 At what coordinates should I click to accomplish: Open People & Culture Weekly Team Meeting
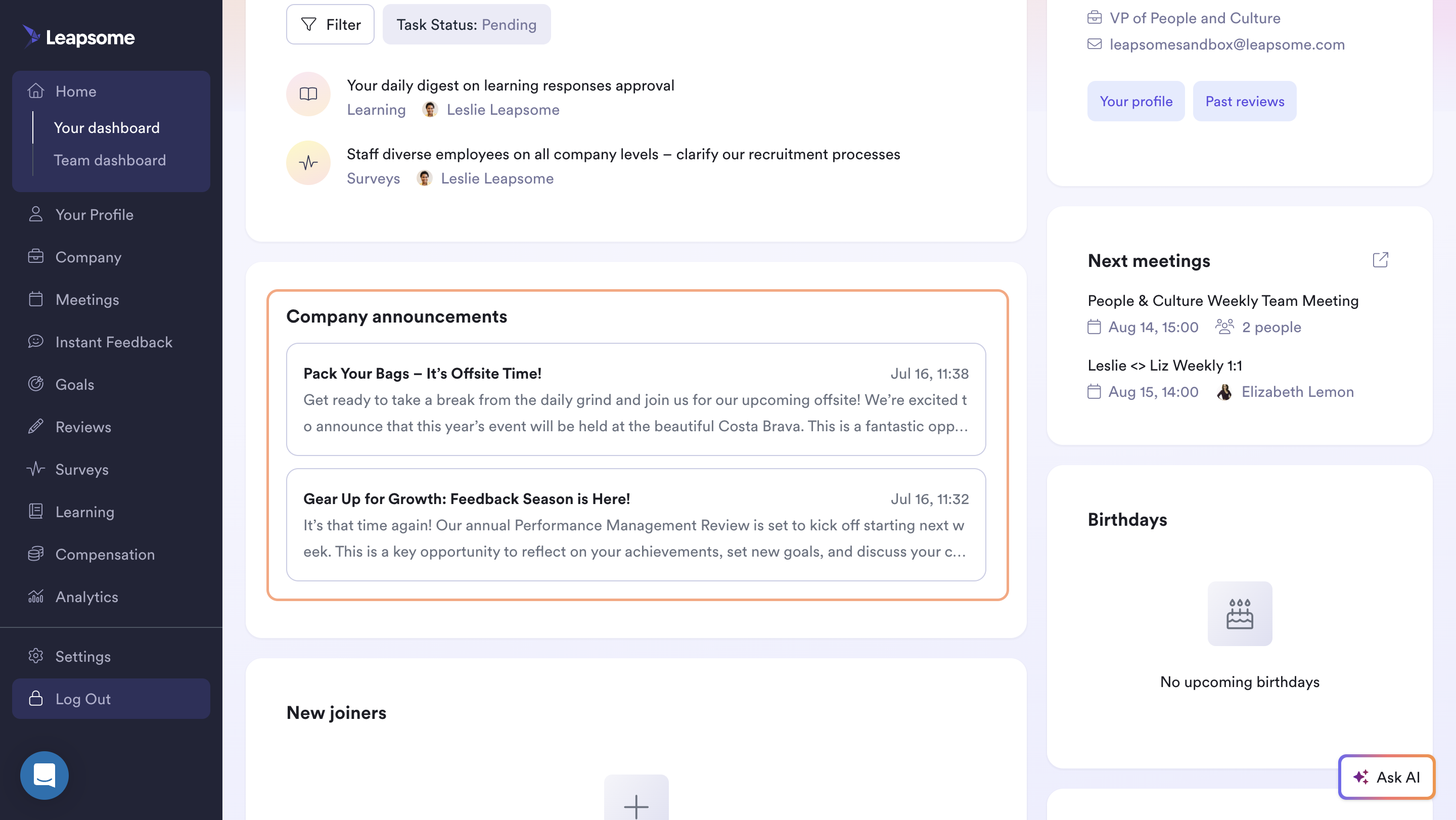click(1223, 301)
